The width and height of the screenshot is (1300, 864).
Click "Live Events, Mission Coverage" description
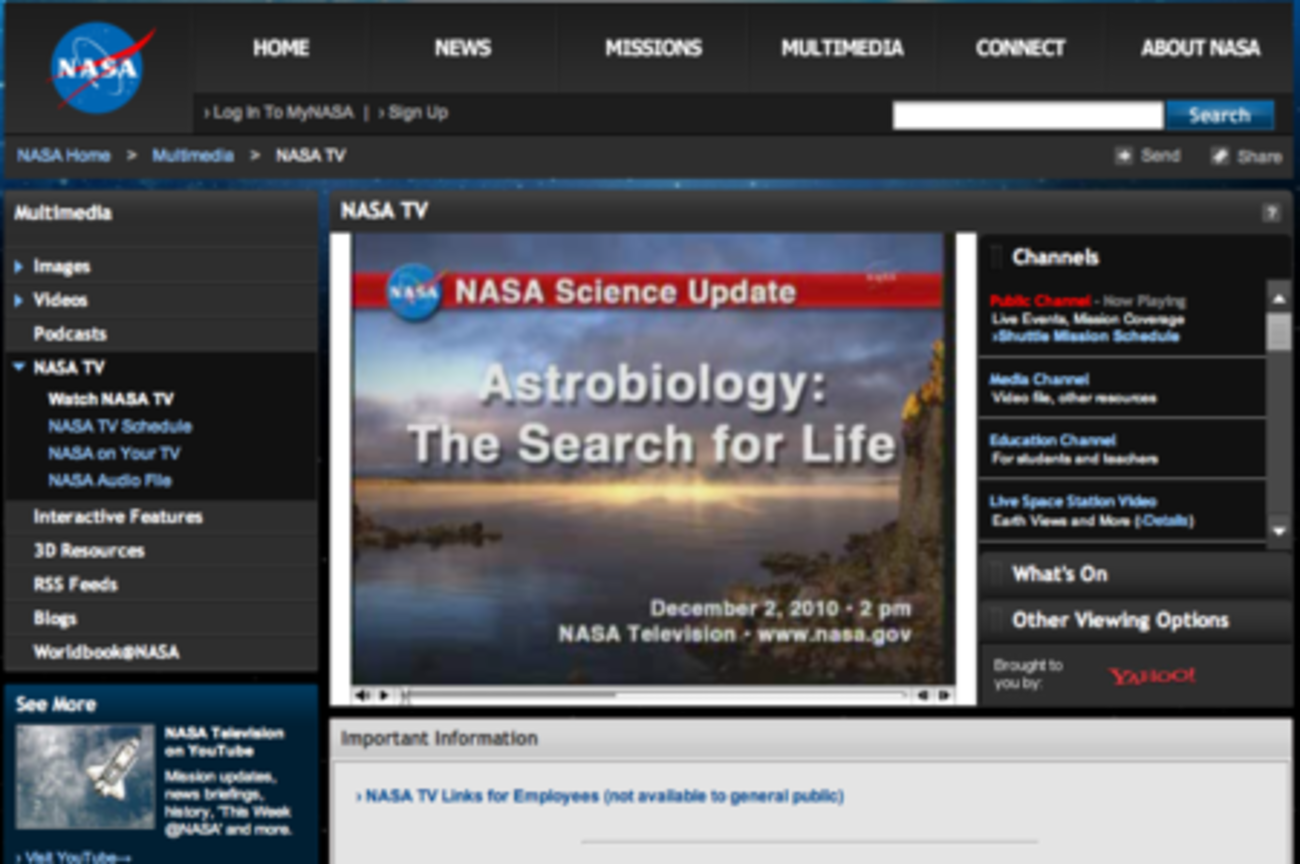click(1088, 319)
